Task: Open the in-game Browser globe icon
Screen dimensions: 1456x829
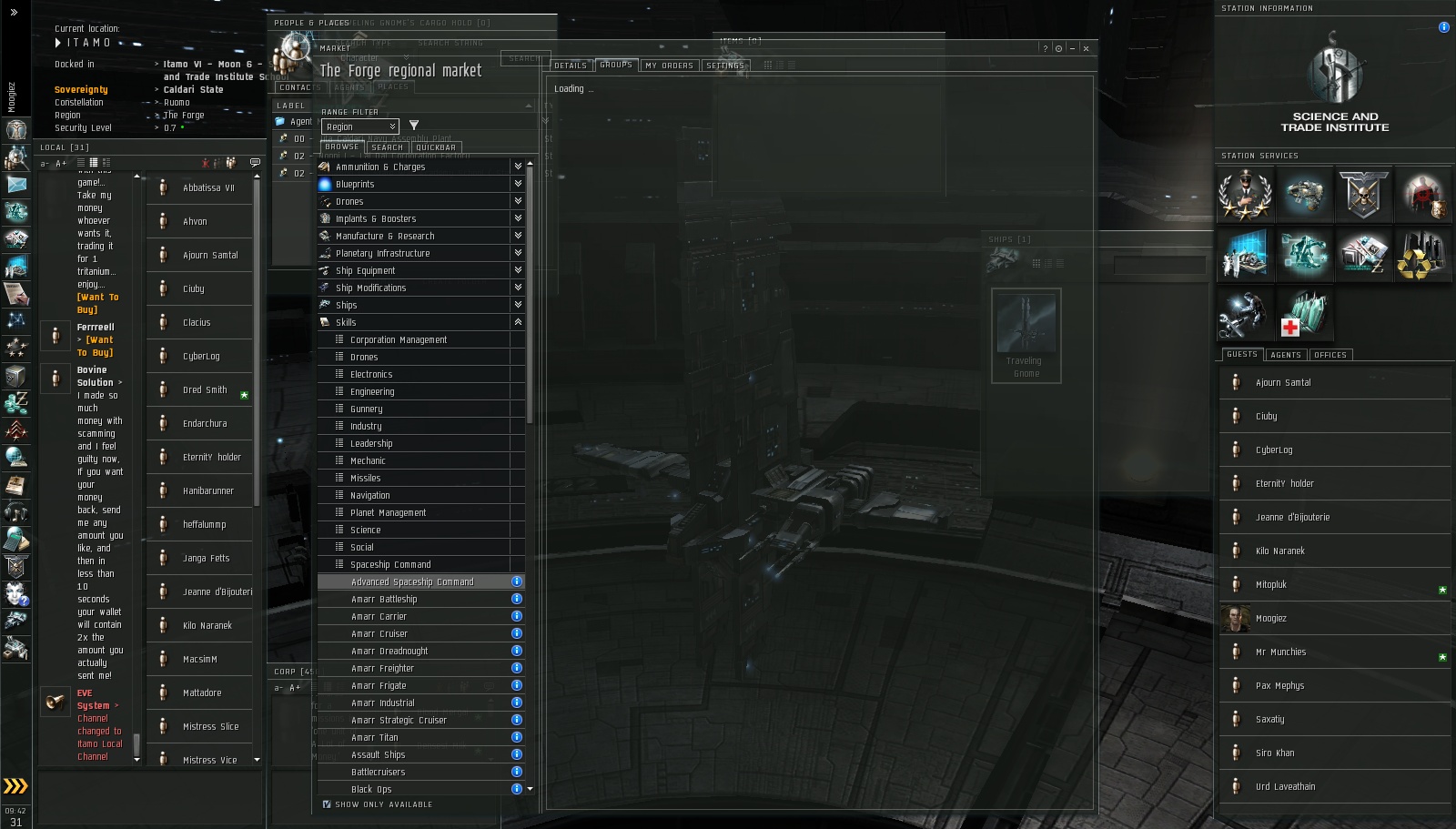Action: (15, 457)
